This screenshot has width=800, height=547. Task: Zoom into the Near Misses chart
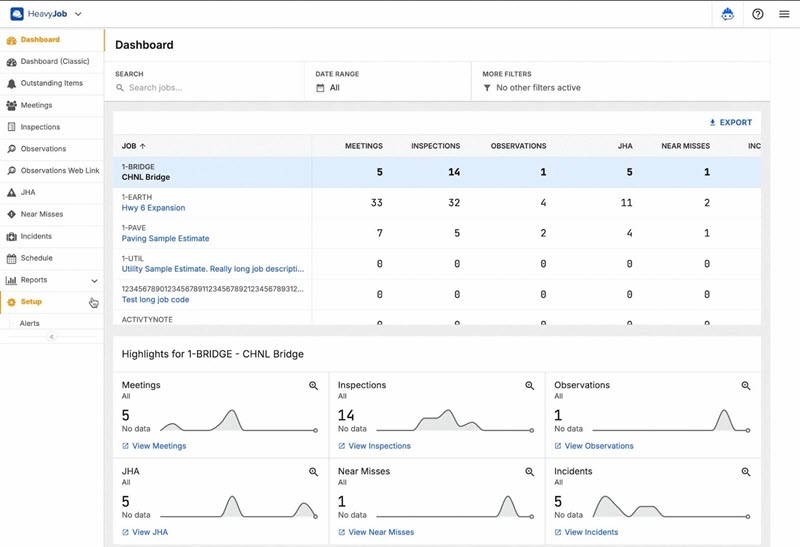(529, 472)
